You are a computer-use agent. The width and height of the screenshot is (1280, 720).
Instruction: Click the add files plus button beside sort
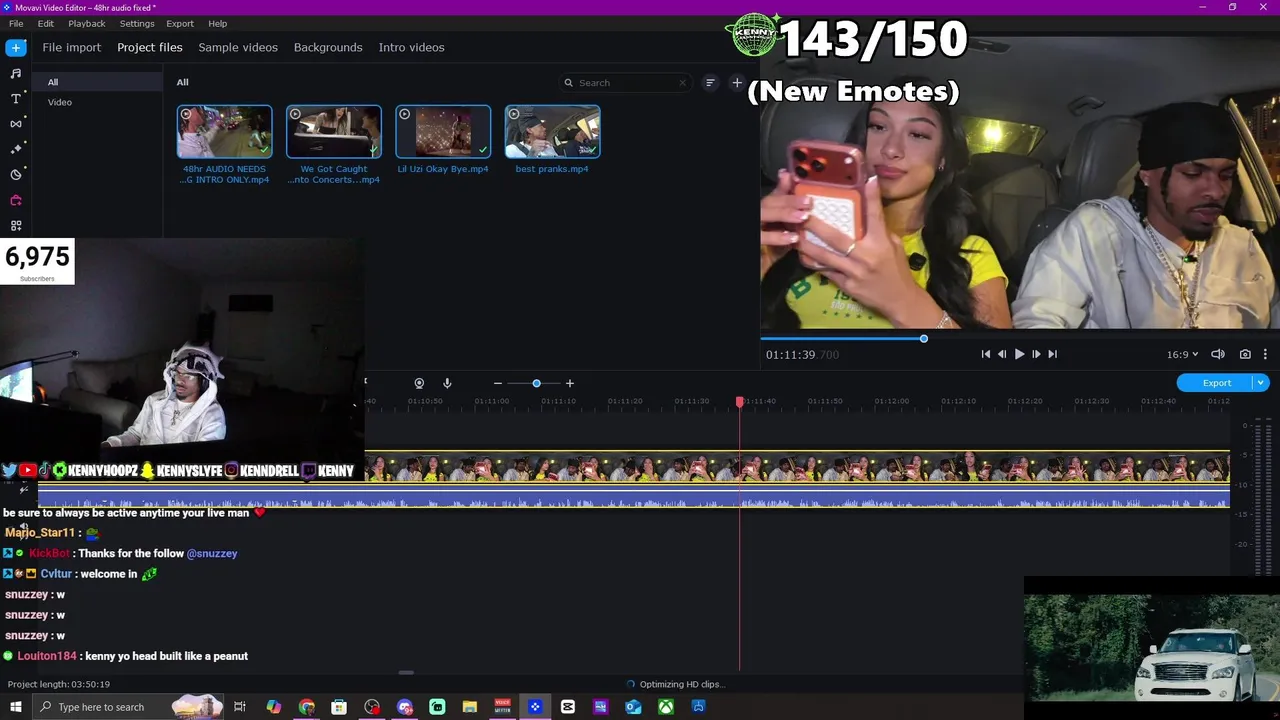coord(737,83)
